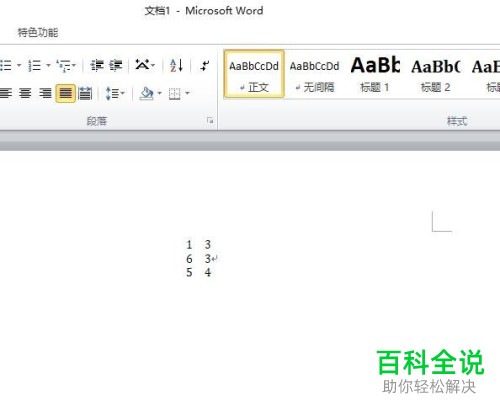The height and width of the screenshot is (407, 500).
Task: Align text right
Action: pos(45,93)
